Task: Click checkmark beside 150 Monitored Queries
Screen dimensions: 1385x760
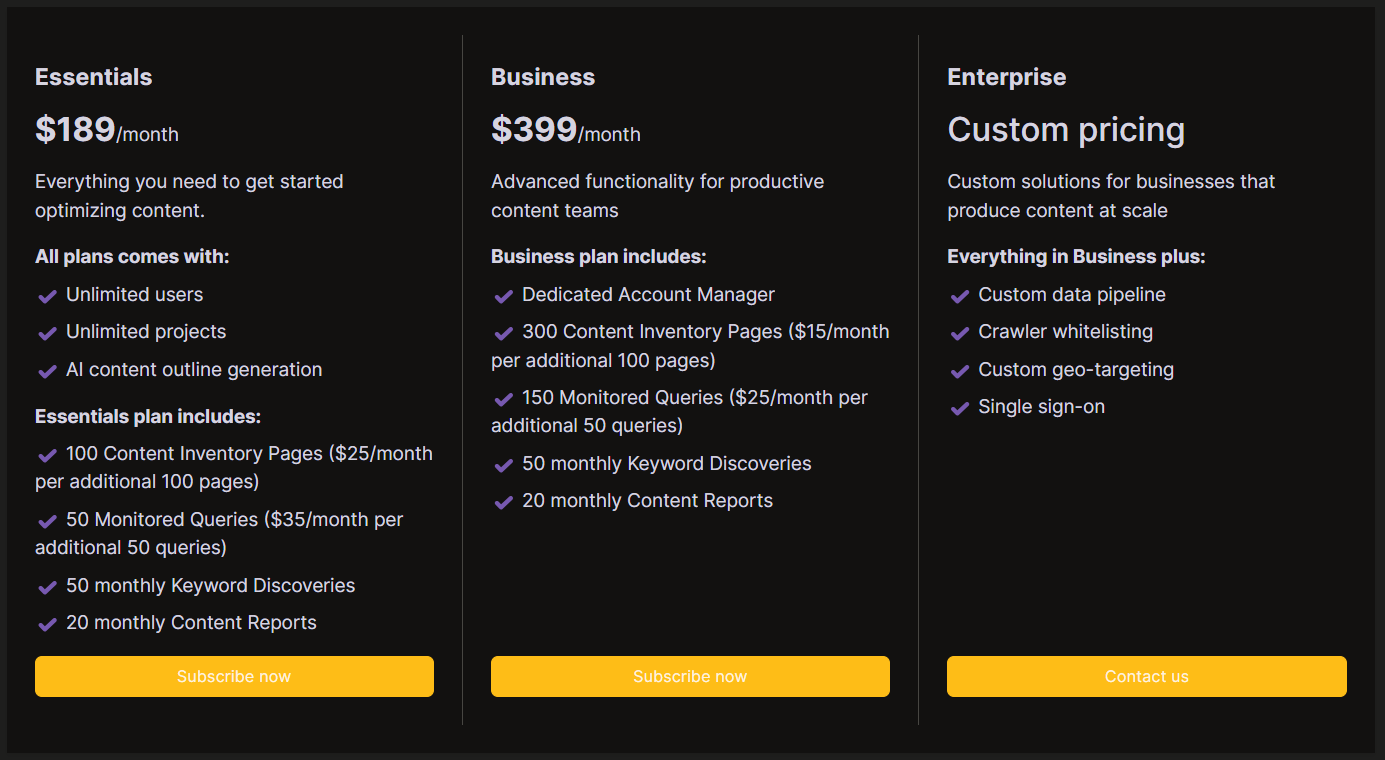Action: (503, 399)
